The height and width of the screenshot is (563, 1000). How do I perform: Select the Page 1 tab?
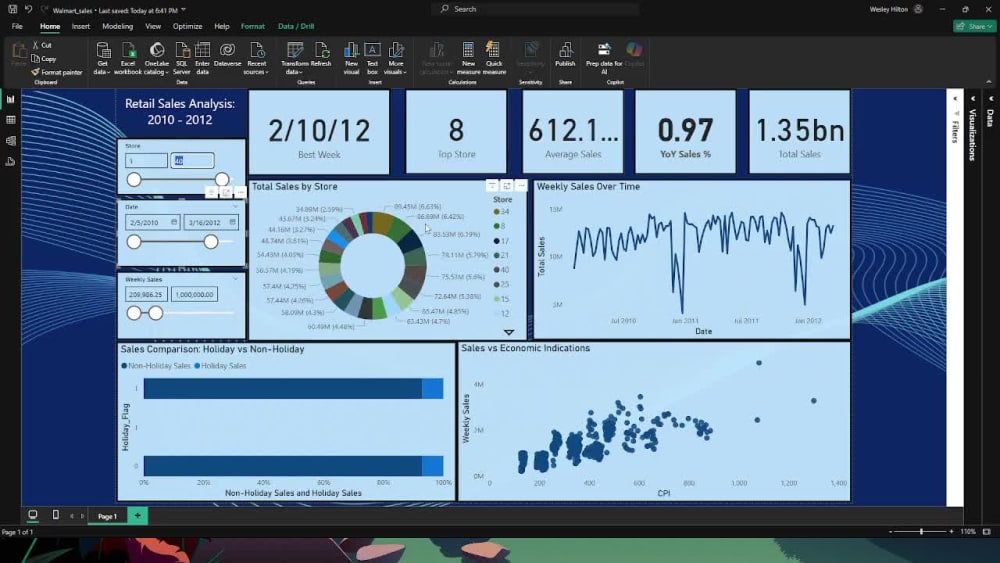point(107,516)
